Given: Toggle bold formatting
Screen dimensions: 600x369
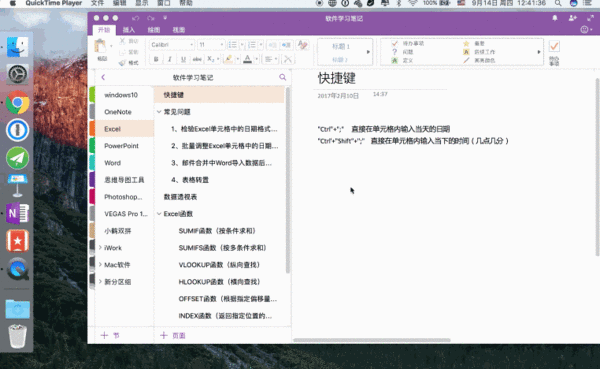Looking at the screenshot, I should pos(156,59).
